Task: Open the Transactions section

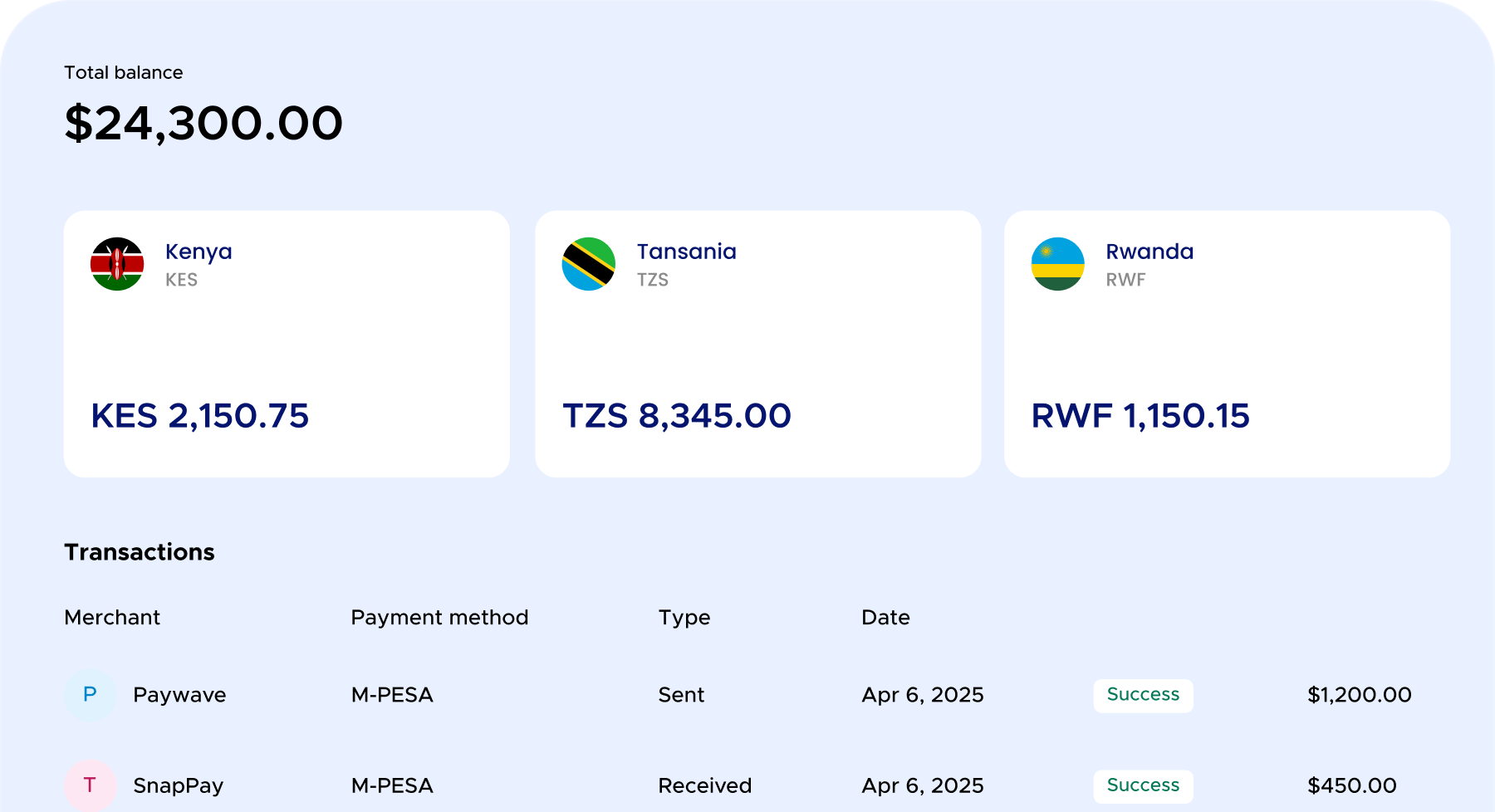Action: click(140, 551)
